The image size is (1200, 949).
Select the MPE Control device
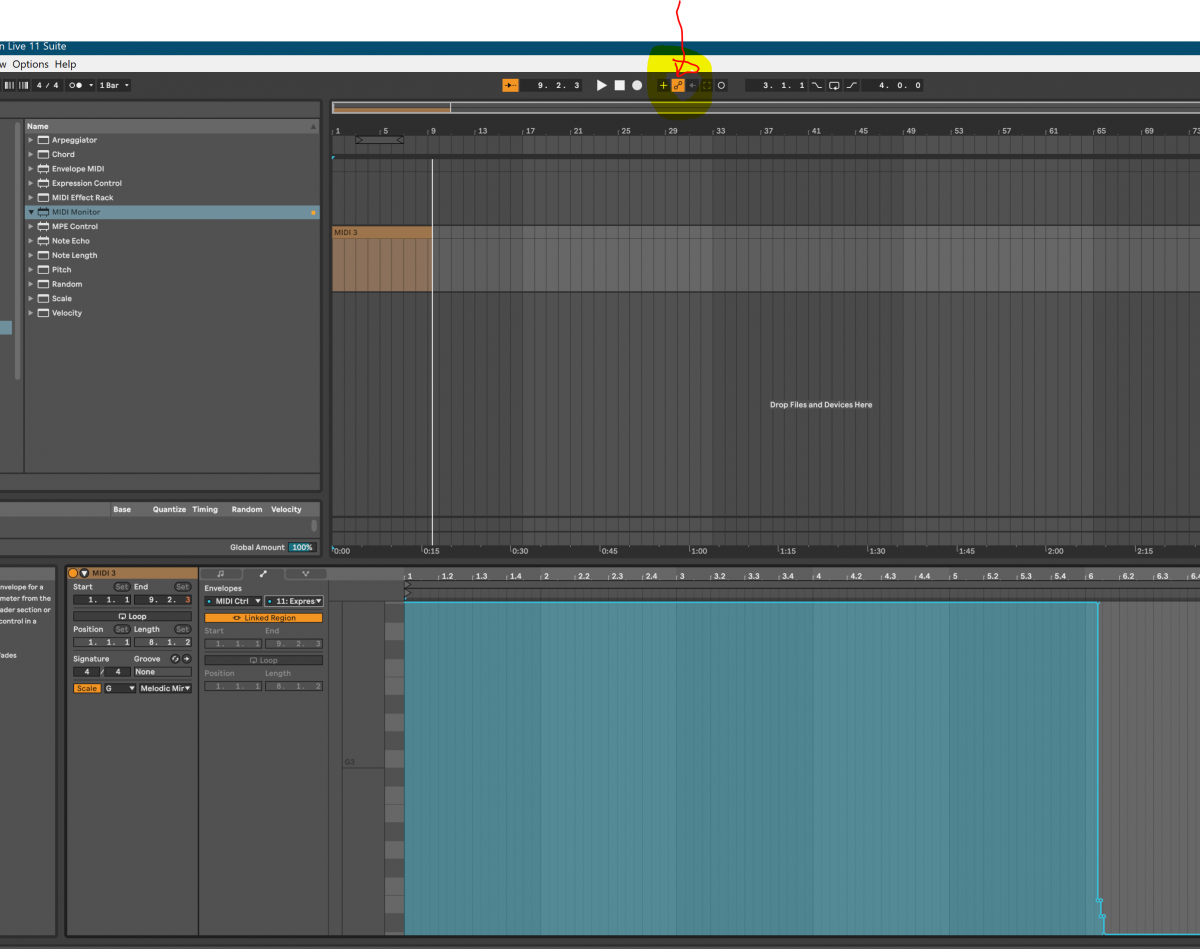pyautogui.click(x=75, y=226)
